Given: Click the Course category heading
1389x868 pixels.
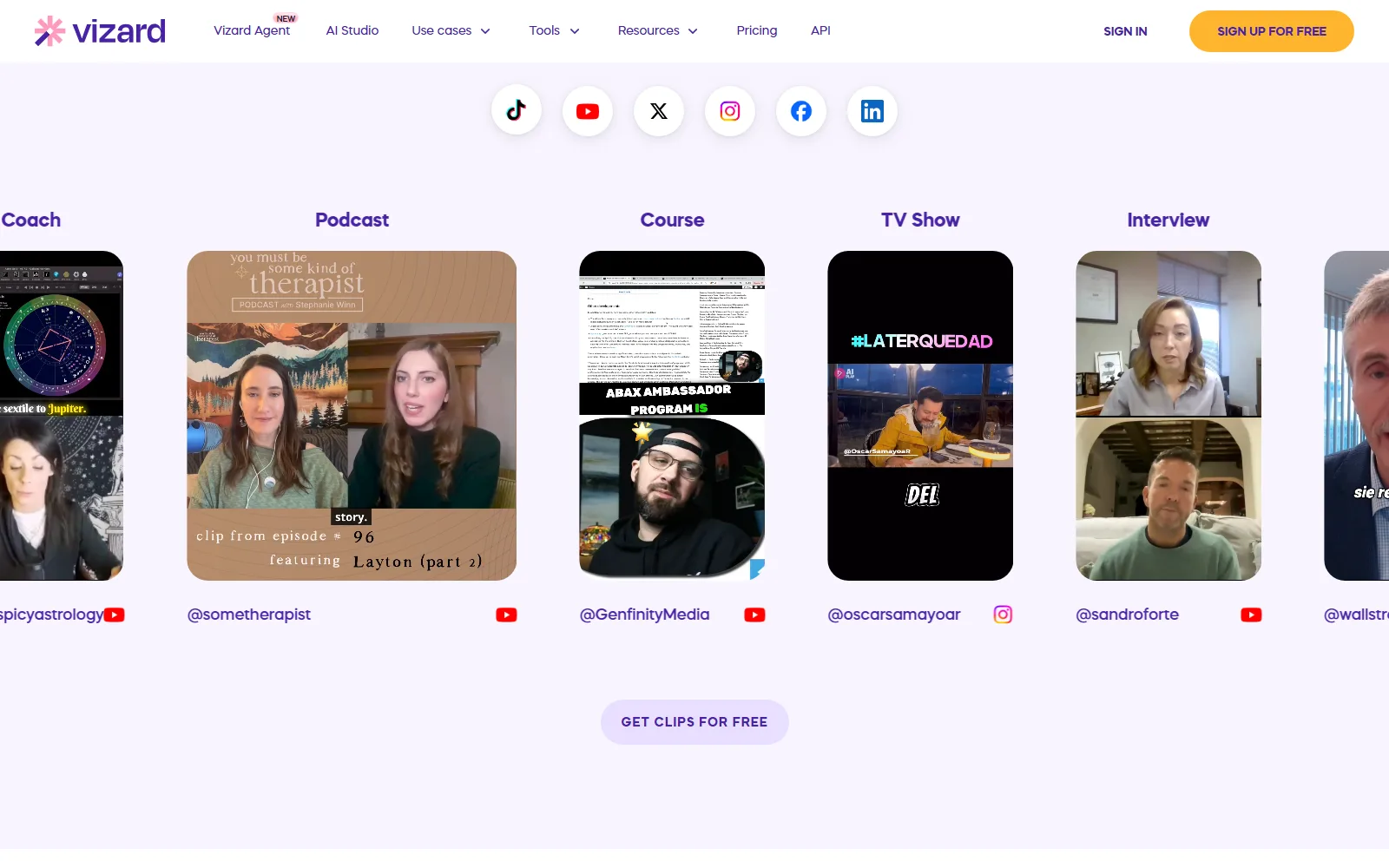Looking at the screenshot, I should (672, 220).
